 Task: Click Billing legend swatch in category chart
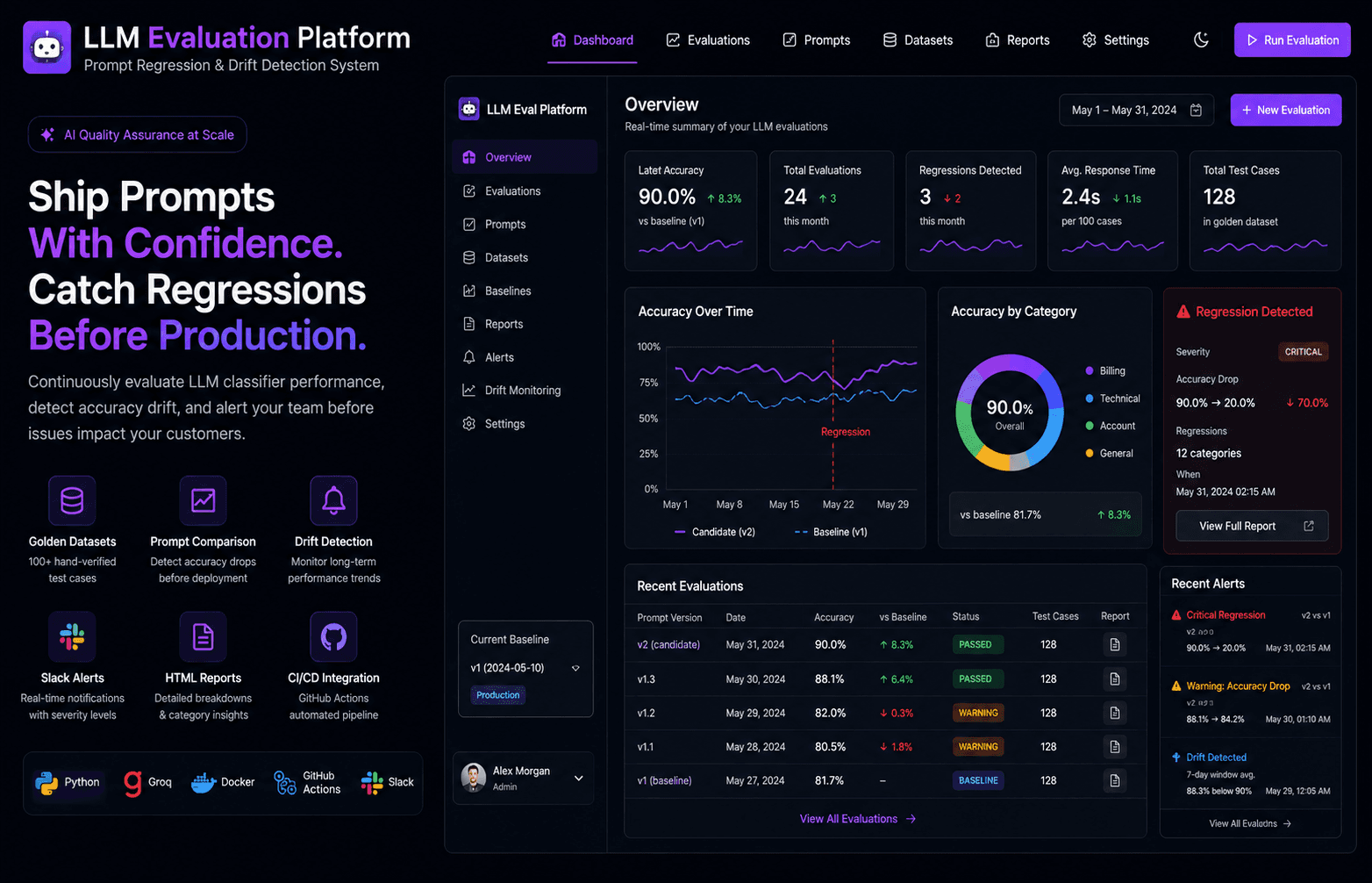click(x=1090, y=371)
